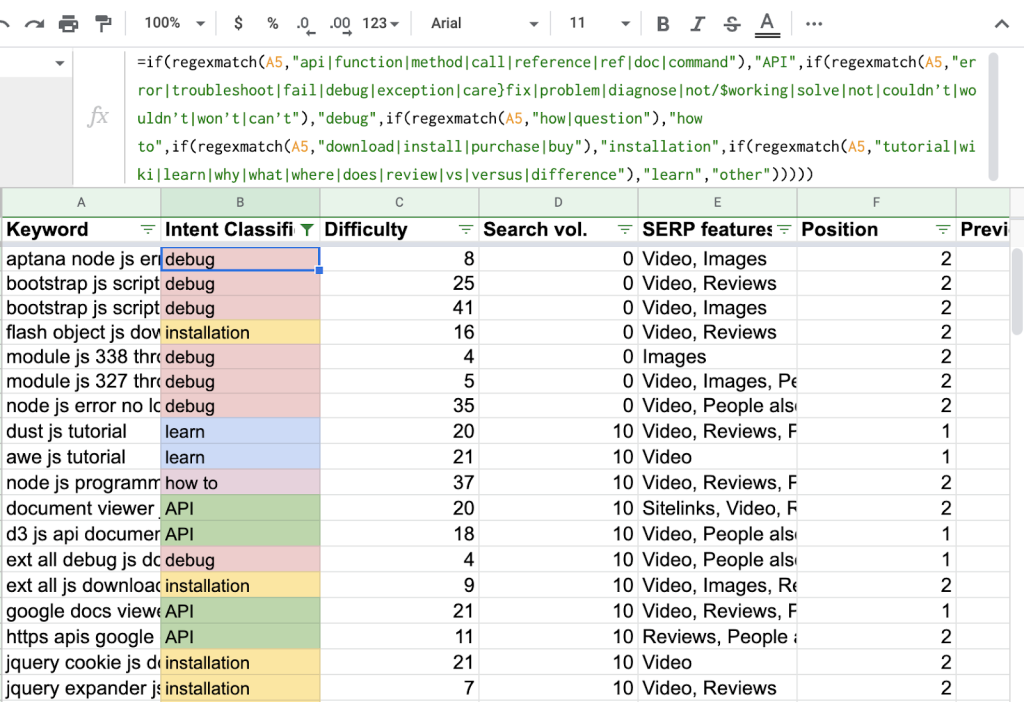This screenshot has width=1024, height=702.
Task: Increase decimal places icon
Action: pyautogui.click(x=340, y=25)
